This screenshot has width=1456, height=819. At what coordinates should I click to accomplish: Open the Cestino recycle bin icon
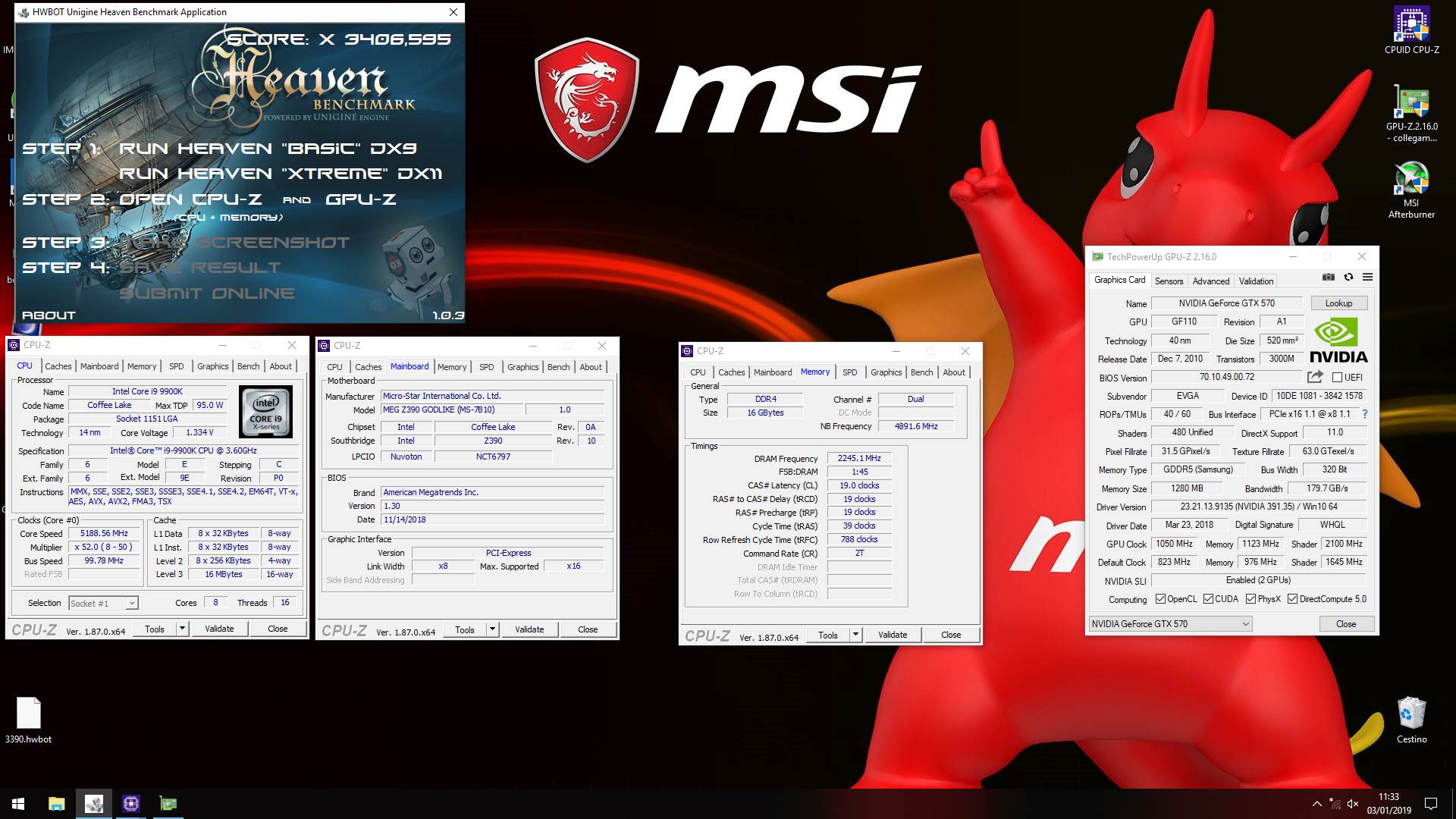coord(1411,720)
